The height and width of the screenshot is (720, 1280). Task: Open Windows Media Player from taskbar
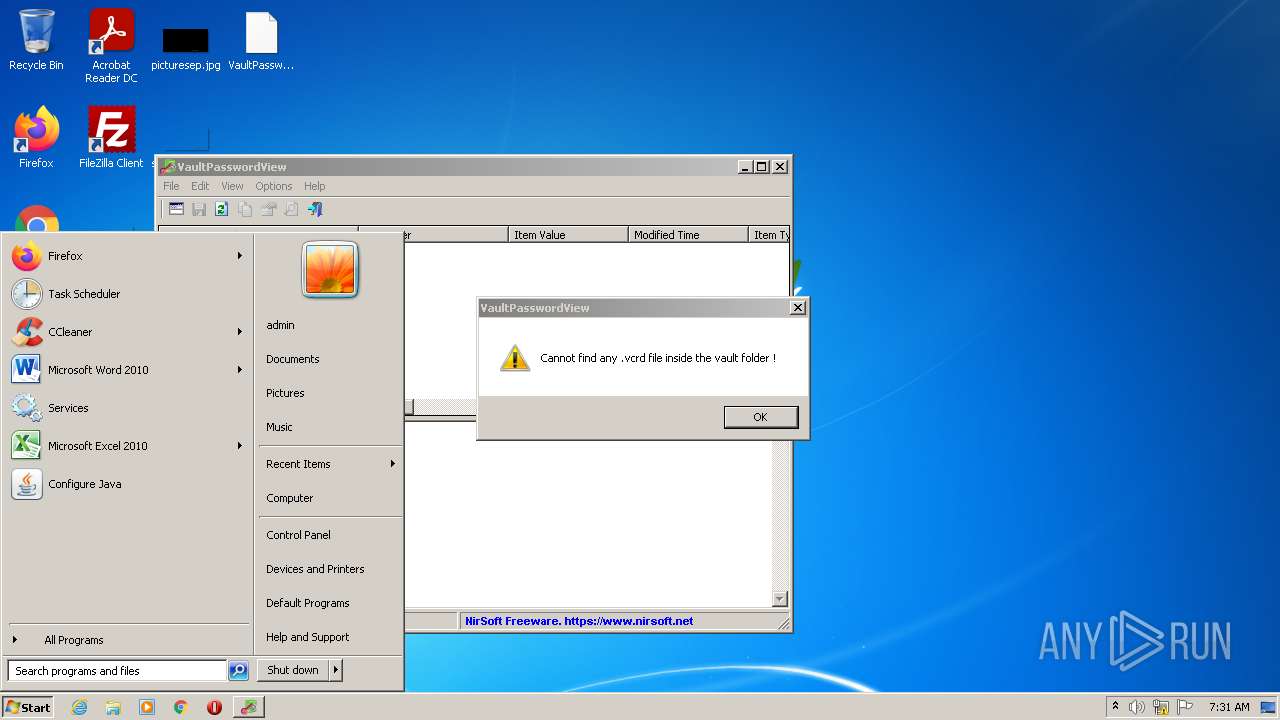pyautogui.click(x=147, y=707)
